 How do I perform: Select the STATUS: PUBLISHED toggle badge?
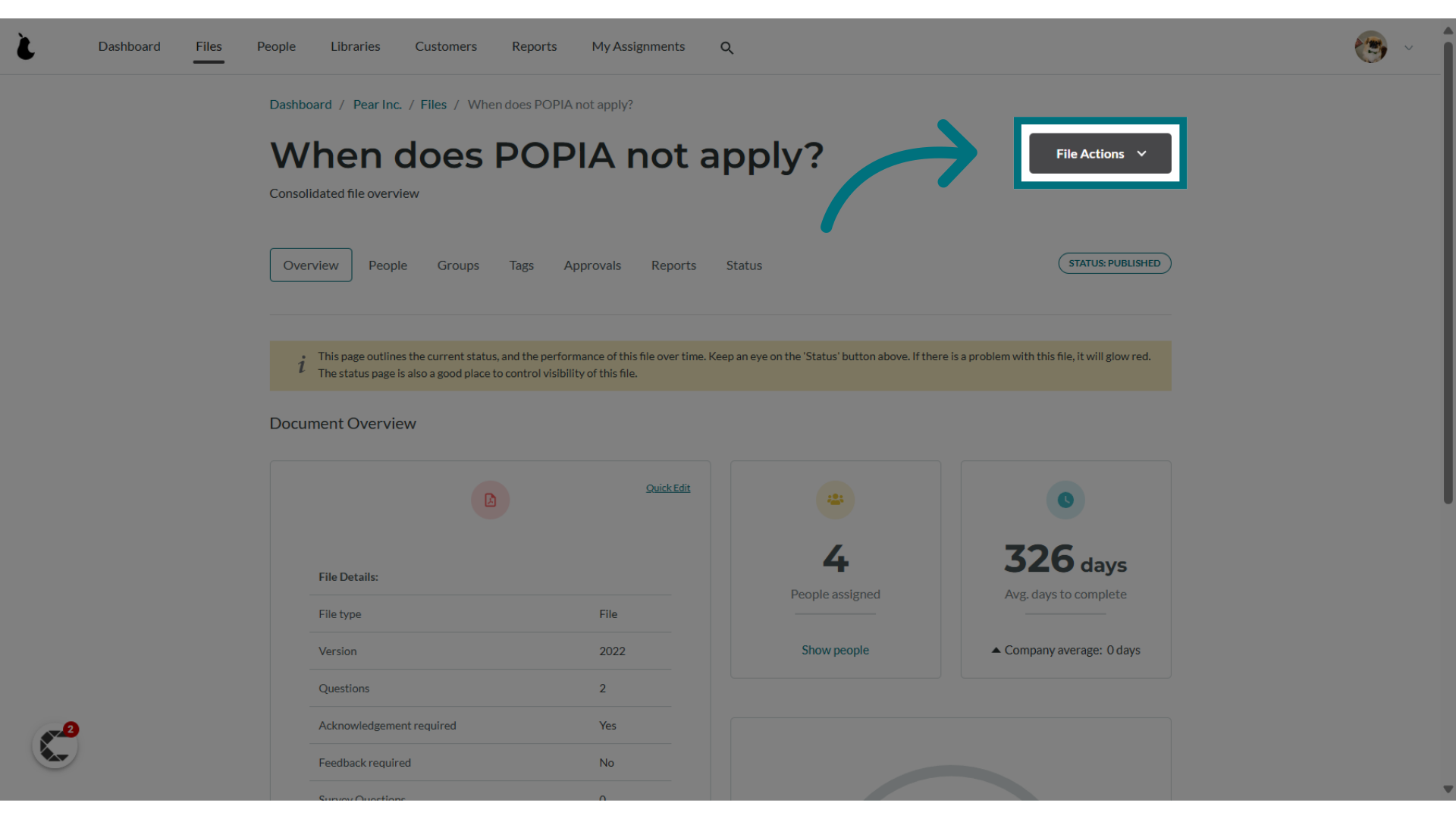[x=1114, y=263]
